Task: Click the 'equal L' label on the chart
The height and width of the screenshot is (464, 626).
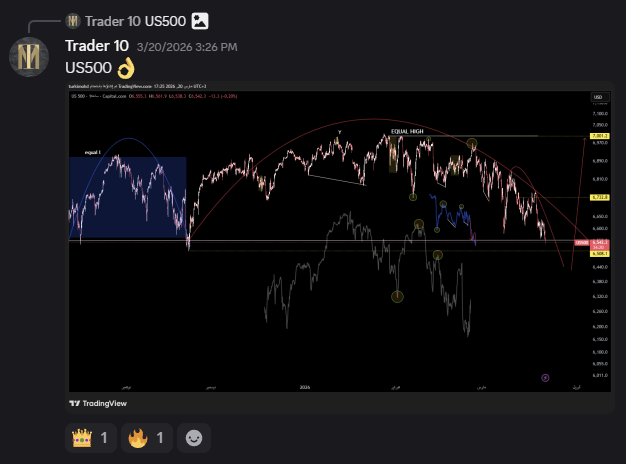Action: coord(93,152)
